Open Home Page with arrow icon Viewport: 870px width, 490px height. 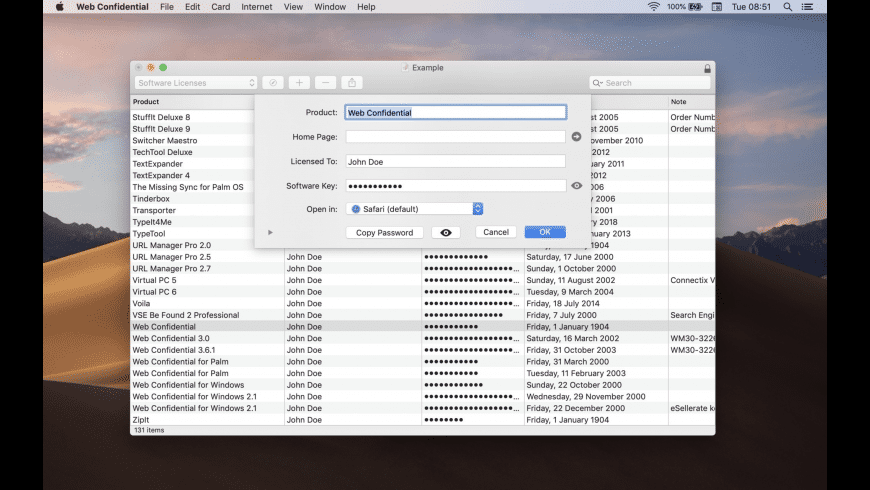click(576, 137)
